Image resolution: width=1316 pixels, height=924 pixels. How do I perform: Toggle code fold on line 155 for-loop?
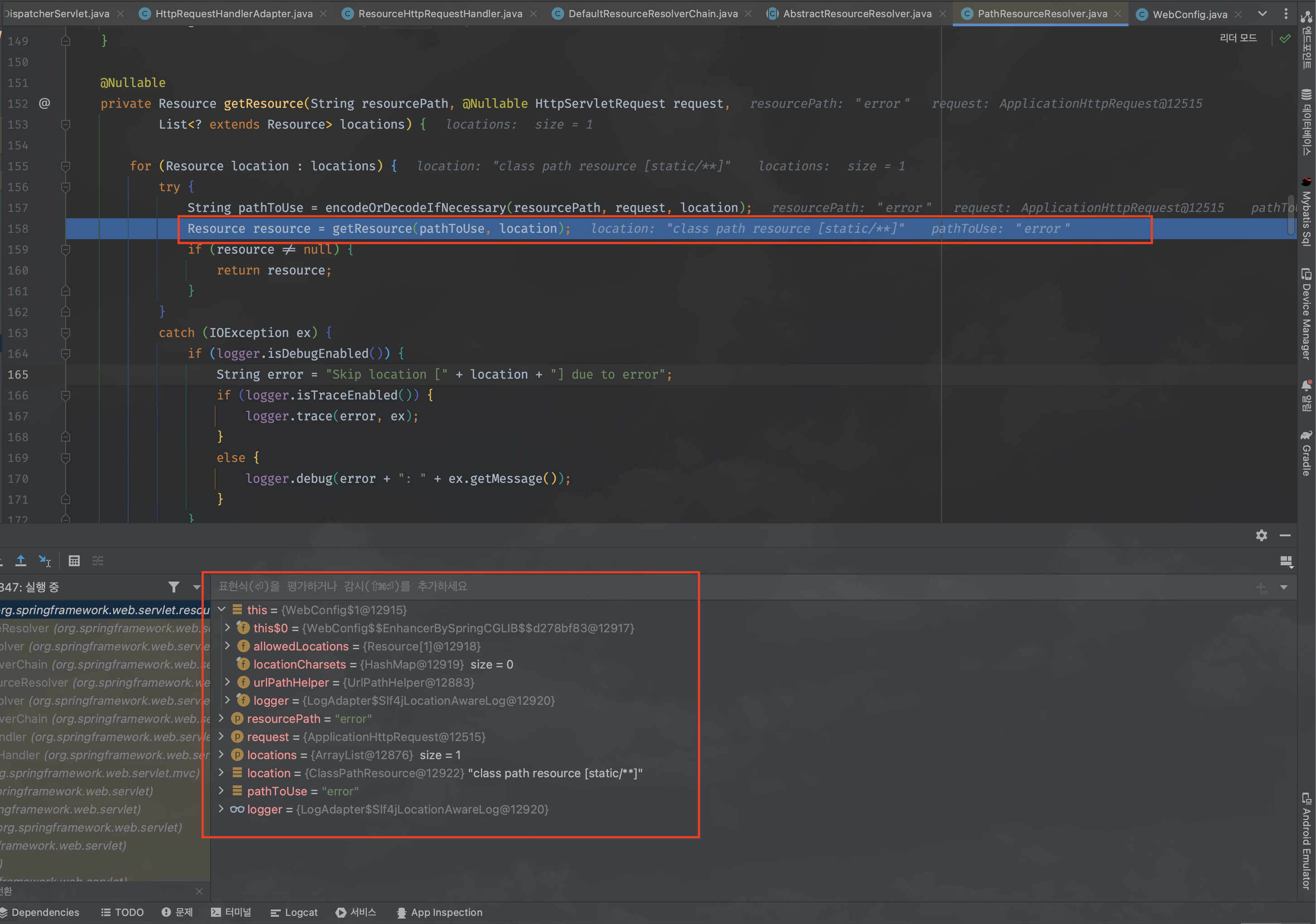pyautogui.click(x=66, y=166)
